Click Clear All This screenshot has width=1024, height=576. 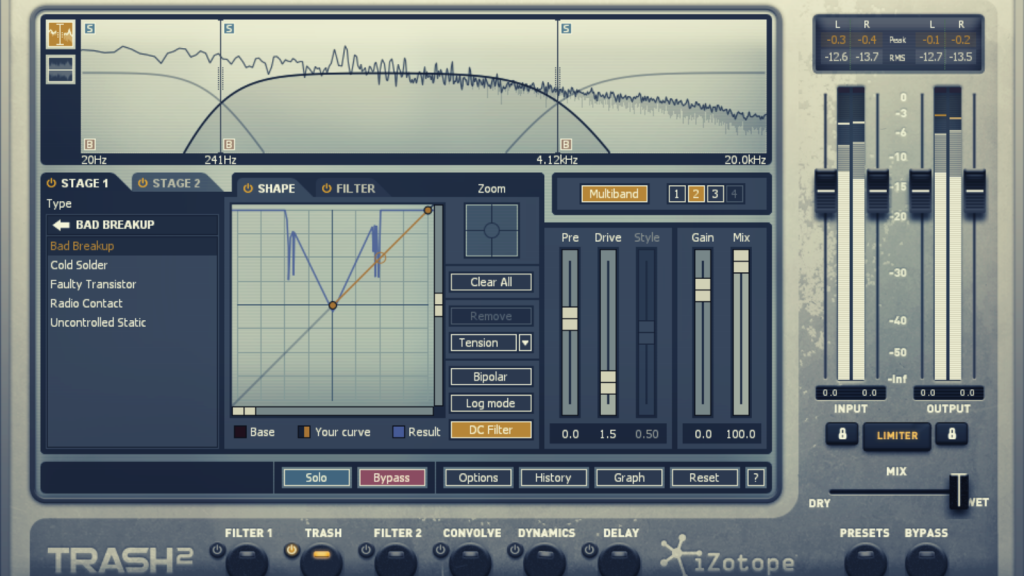tap(491, 282)
